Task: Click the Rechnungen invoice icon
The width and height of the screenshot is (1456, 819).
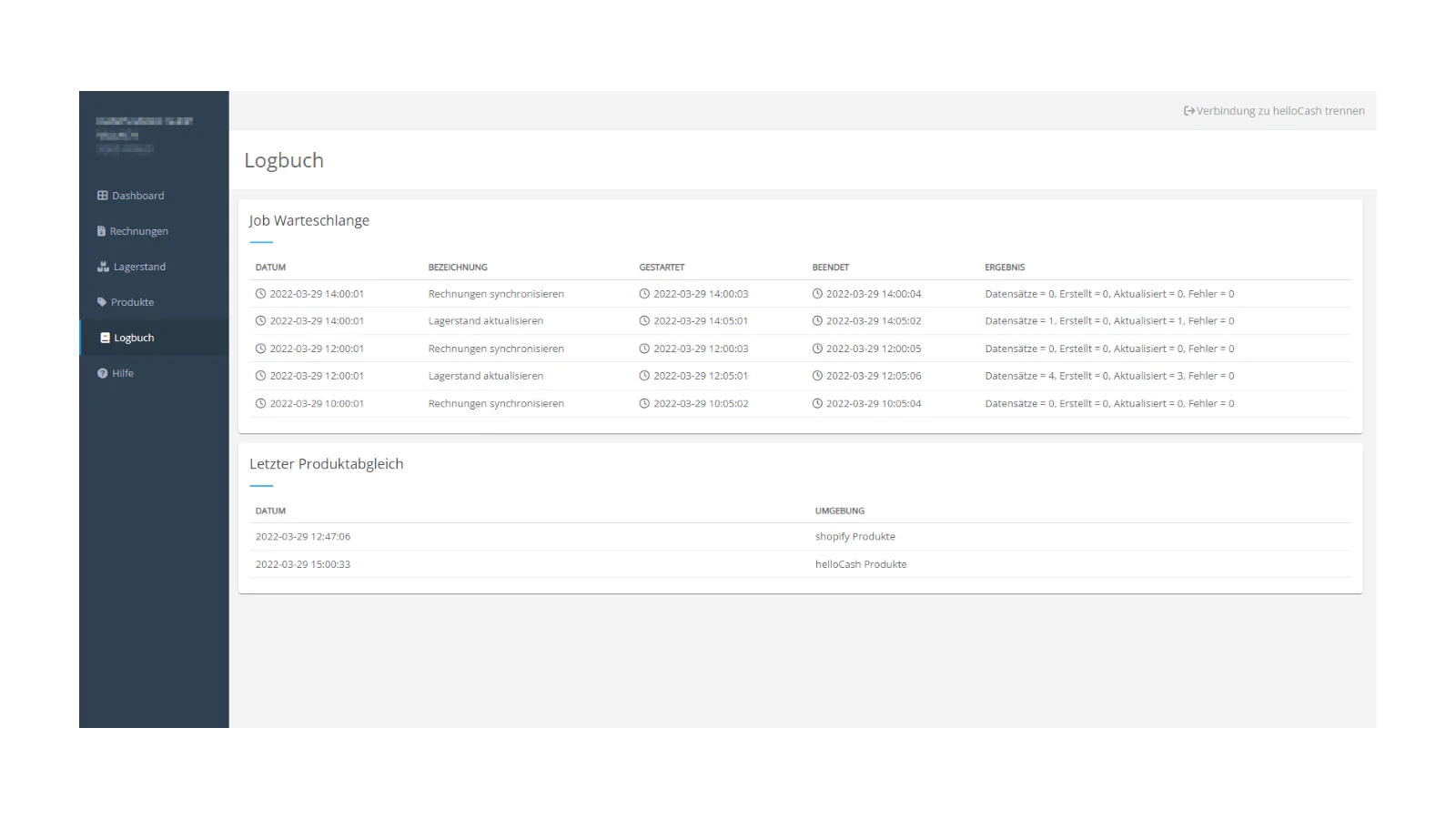Action: [101, 231]
